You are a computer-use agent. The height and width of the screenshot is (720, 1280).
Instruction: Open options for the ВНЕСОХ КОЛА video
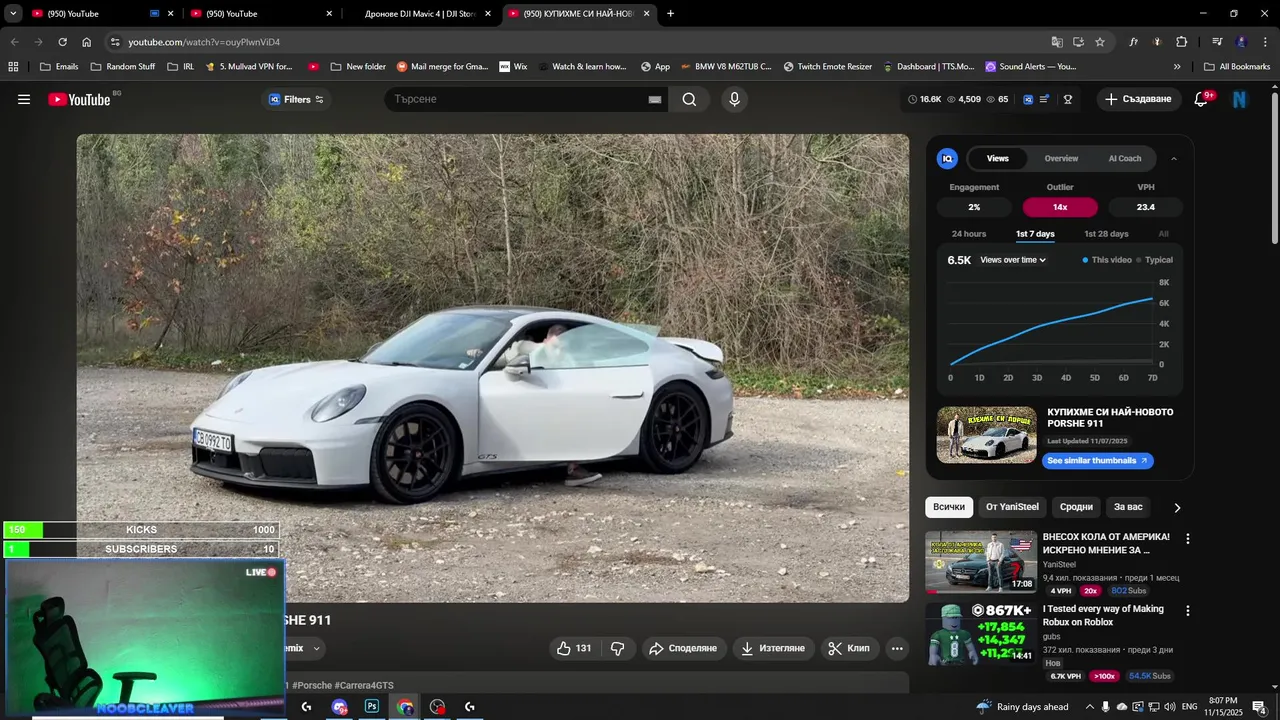pyautogui.click(x=1188, y=538)
